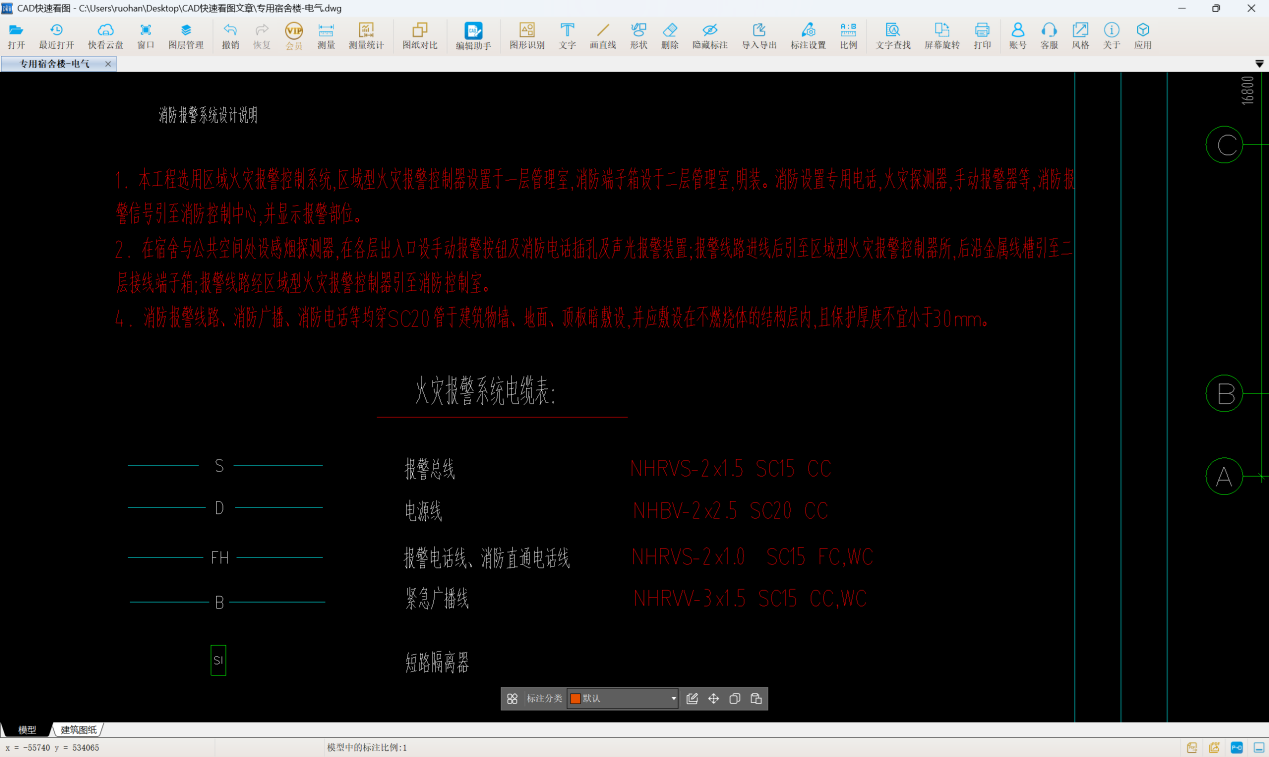Expand the 标注分类 默认 dropdown
This screenshot has width=1269, height=757.
point(673,699)
